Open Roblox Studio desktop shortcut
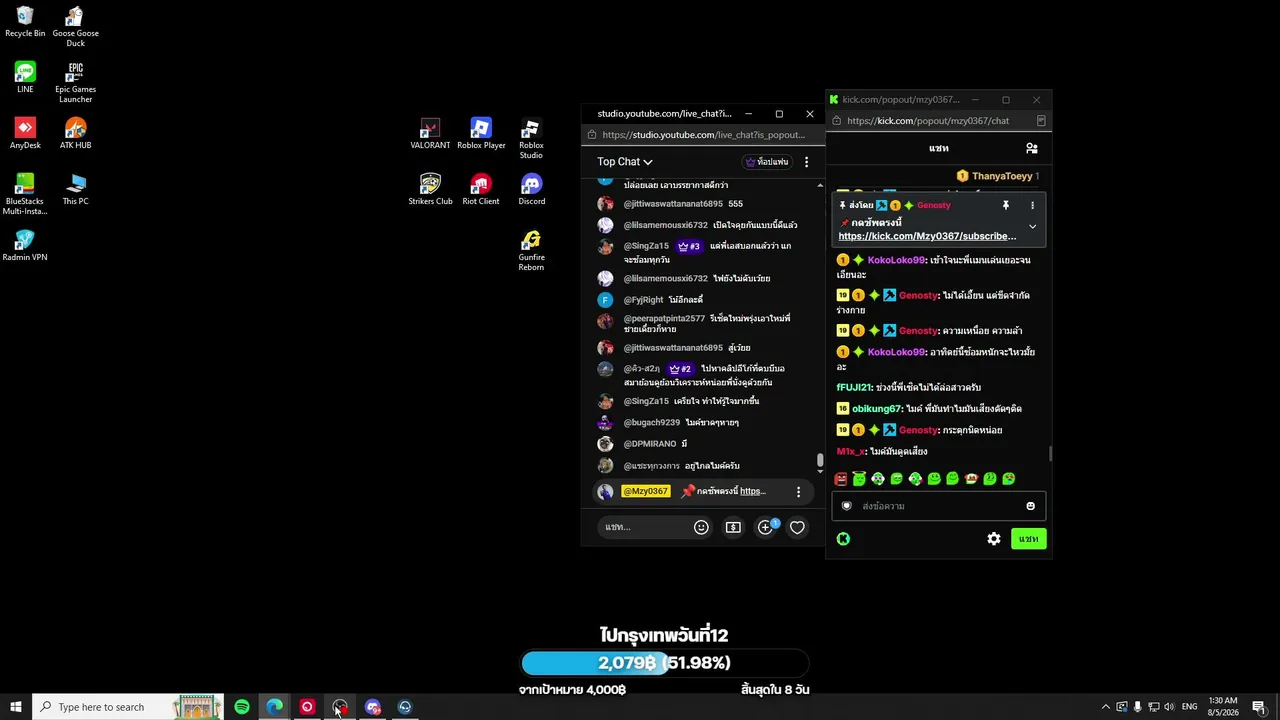Viewport: 1280px width, 720px height. point(531,139)
